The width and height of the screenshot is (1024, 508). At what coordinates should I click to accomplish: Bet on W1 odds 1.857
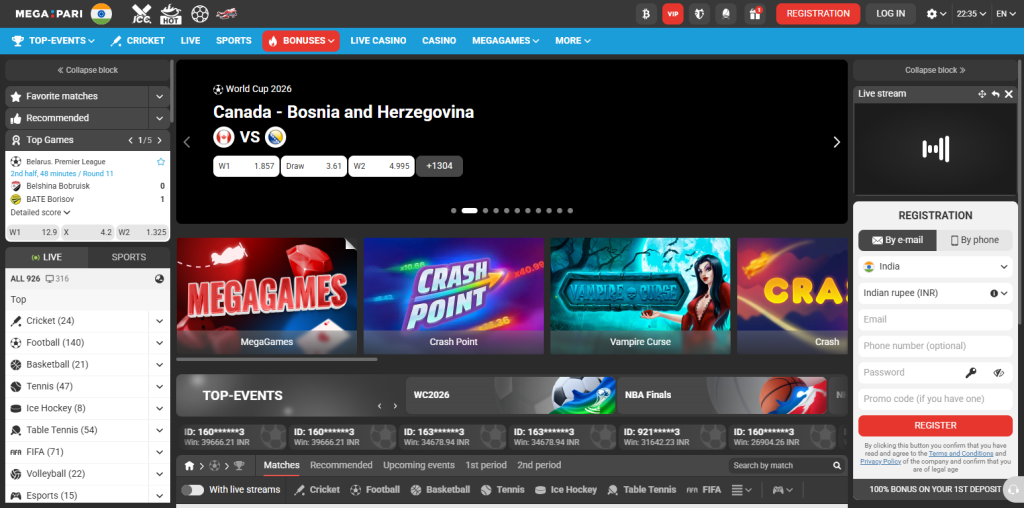246,167
